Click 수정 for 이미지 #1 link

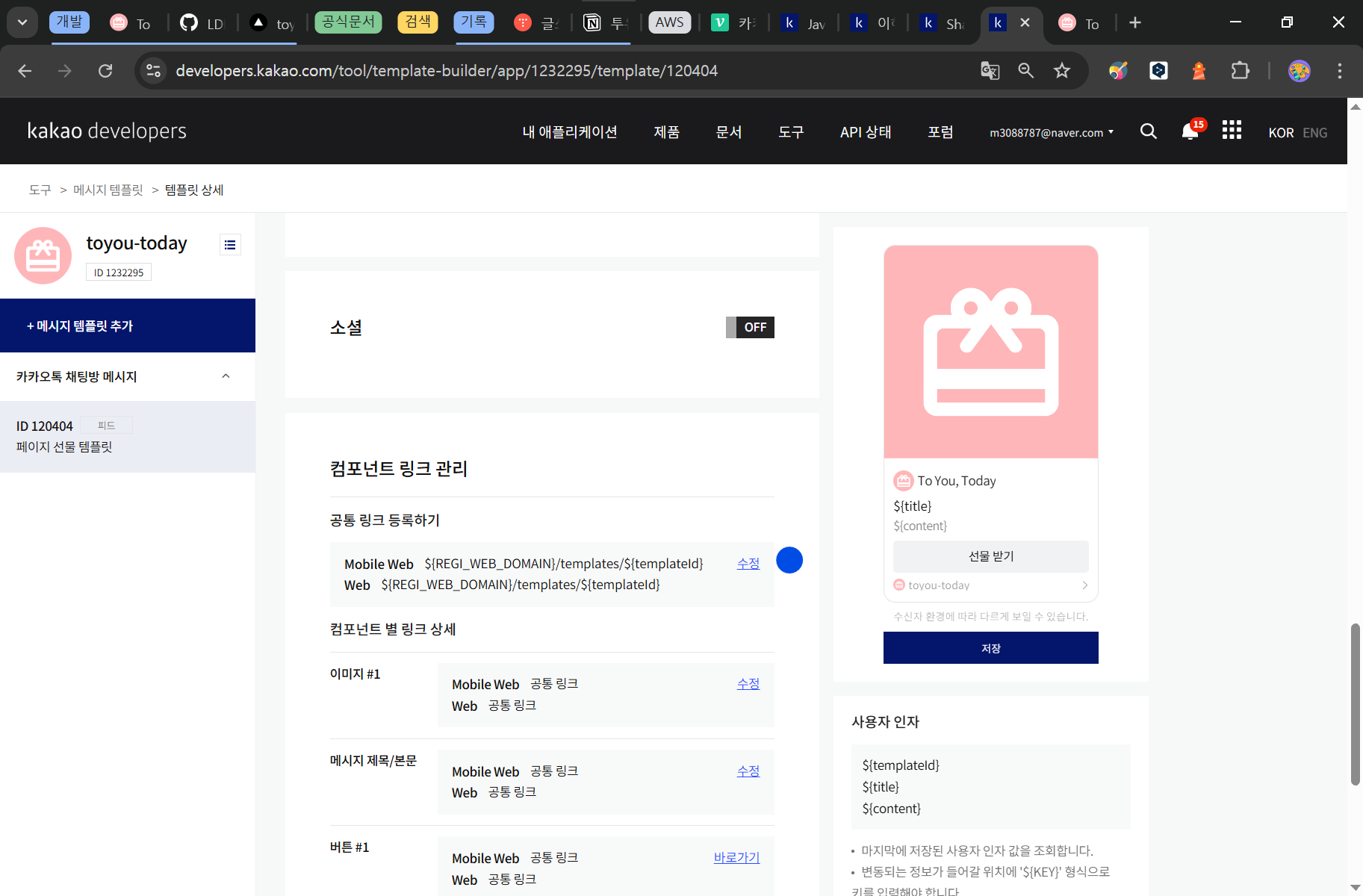point(748,684)
